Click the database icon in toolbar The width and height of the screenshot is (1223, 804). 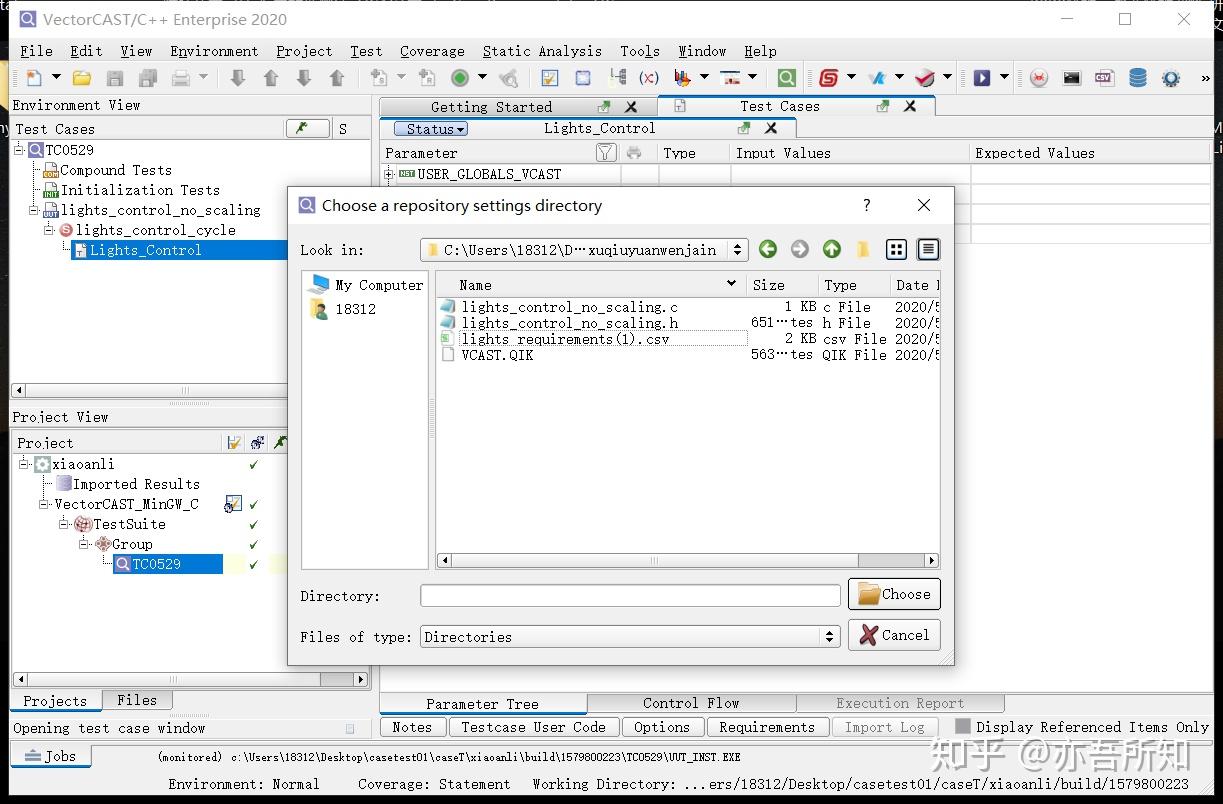1137,78
